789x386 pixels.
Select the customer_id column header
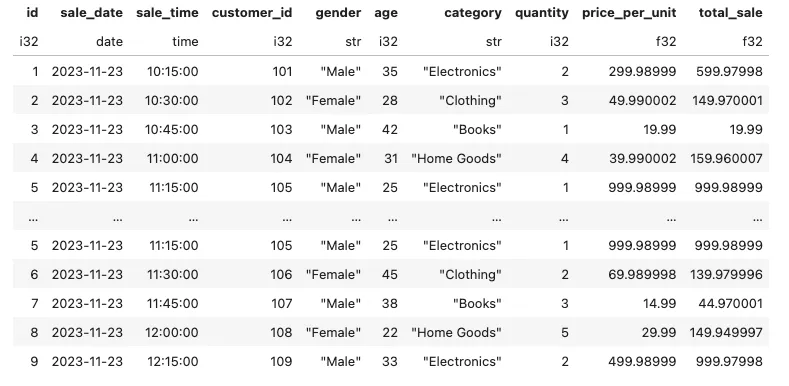pos(252,13)
